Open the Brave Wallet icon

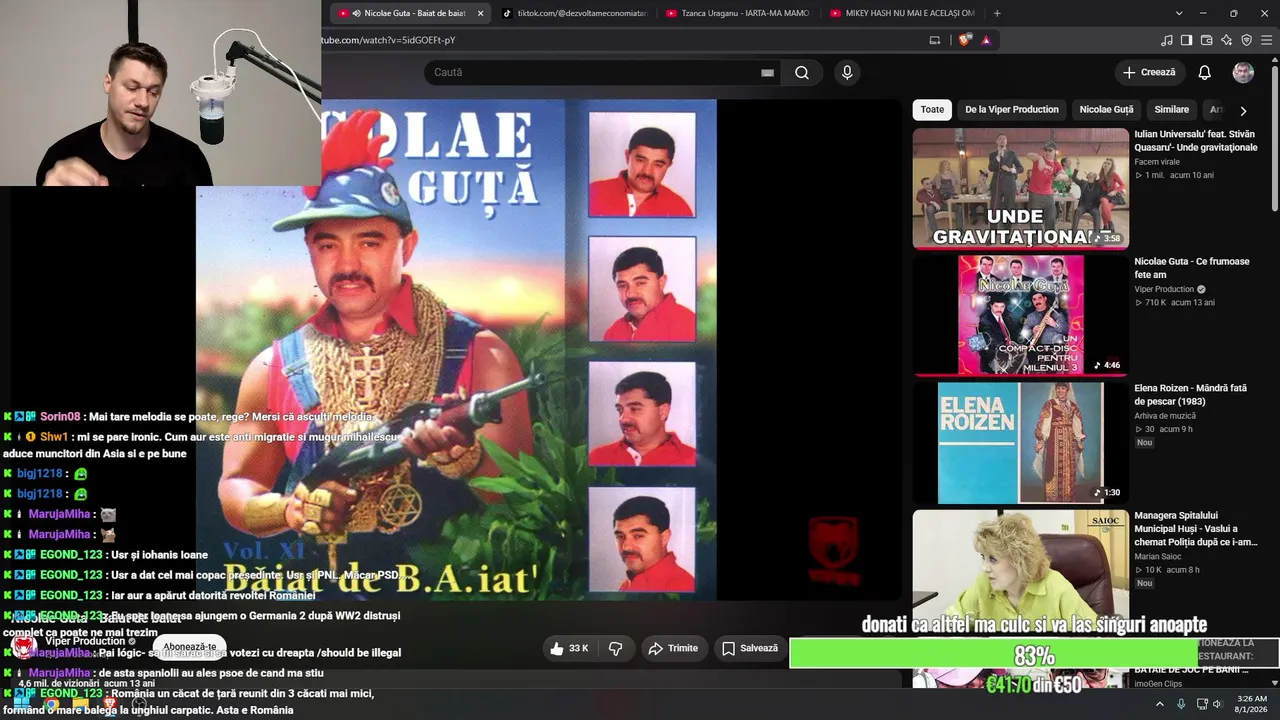coord(1206,40)
